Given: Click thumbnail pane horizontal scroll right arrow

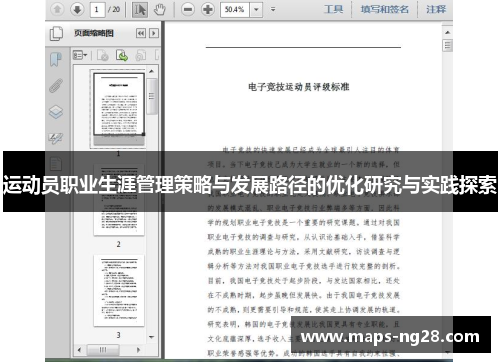Looking at the screenshot, I should click(x=139, y=350).
